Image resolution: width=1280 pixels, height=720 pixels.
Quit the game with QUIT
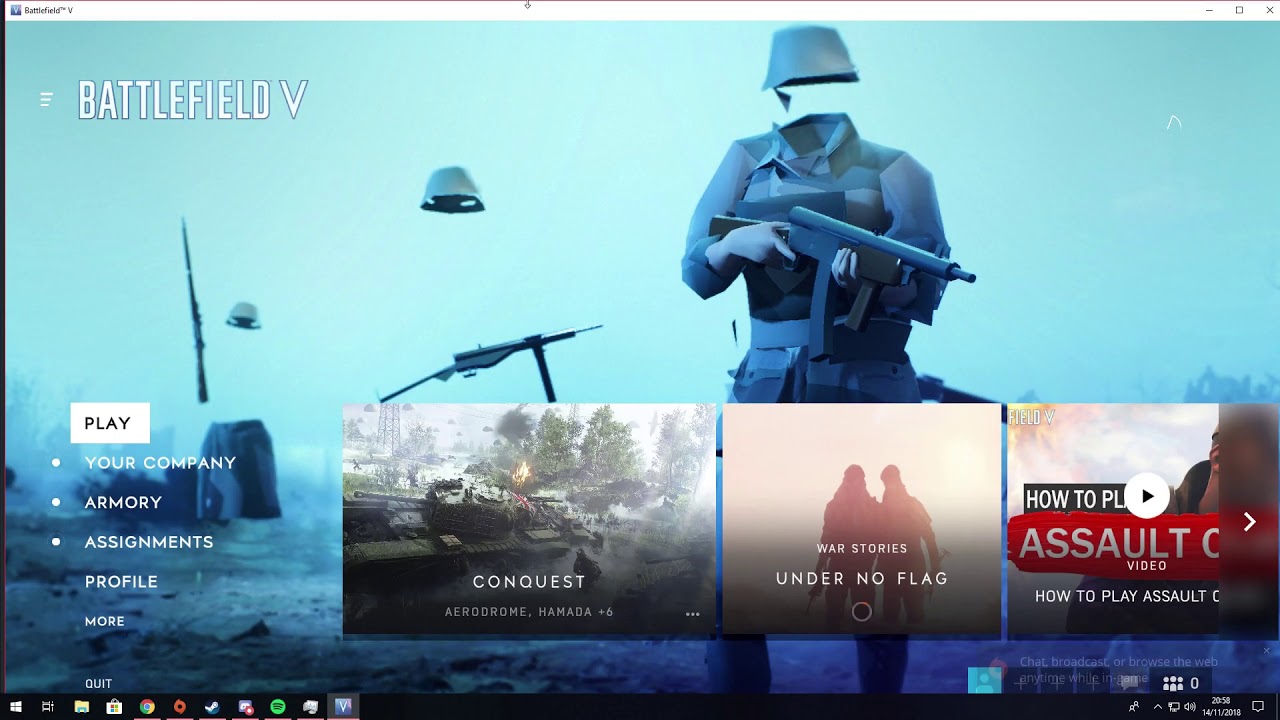[98, 684]
